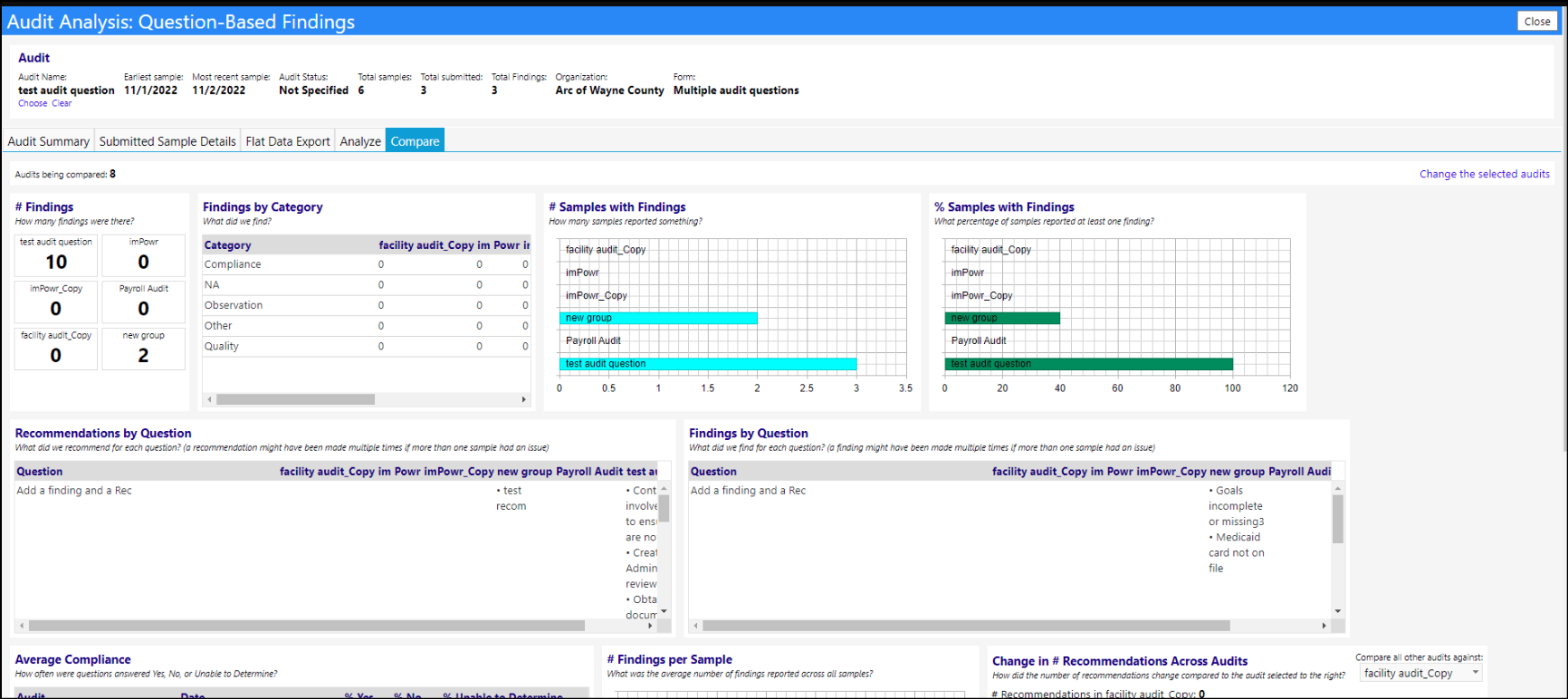Close the Audit Analysis window
The height and width of the screenshot is (699, 1568).
[x=1536, y=21]
